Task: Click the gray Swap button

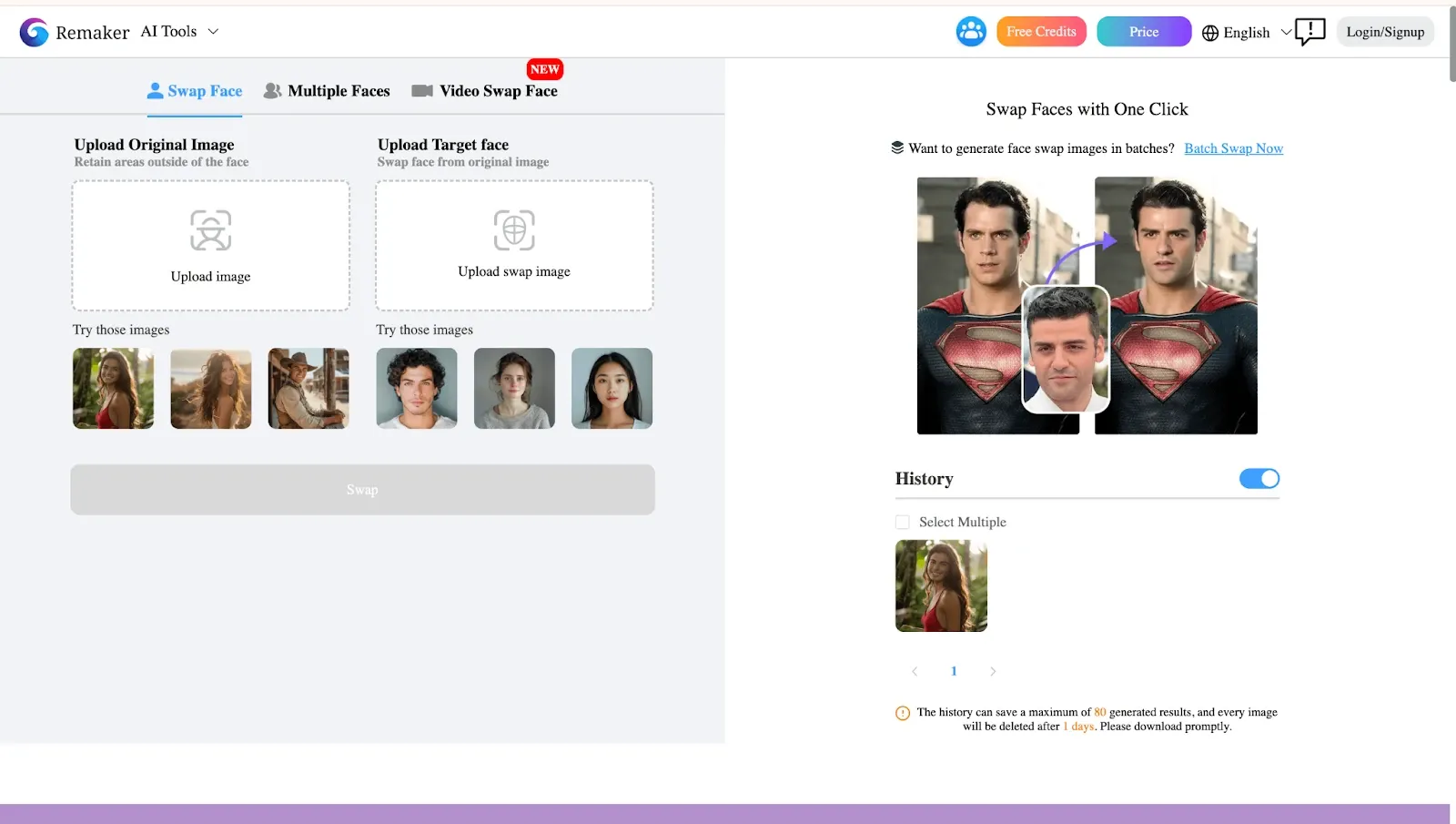Action: pos(362,490)
